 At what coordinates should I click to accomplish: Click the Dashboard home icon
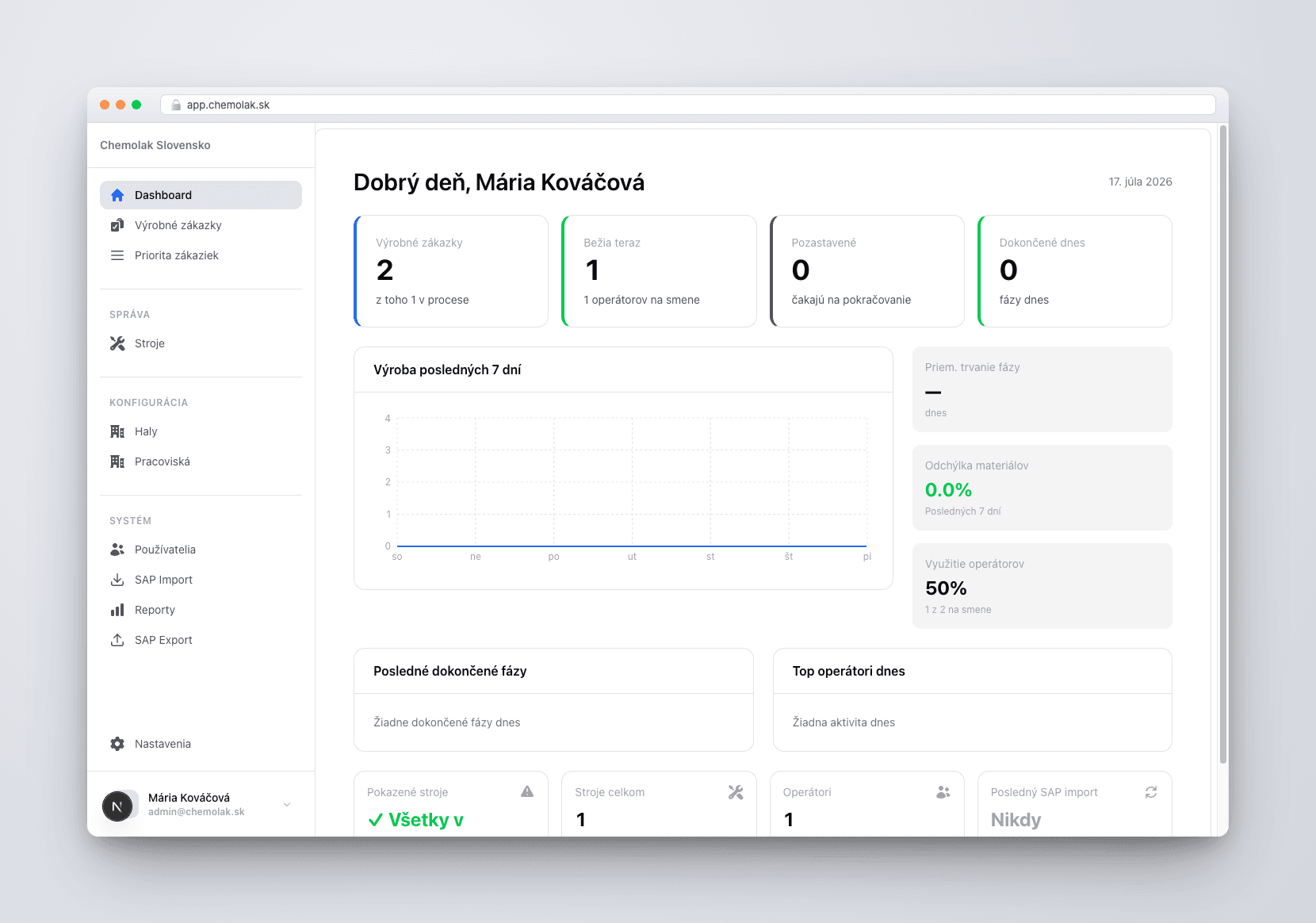point(117,195)
